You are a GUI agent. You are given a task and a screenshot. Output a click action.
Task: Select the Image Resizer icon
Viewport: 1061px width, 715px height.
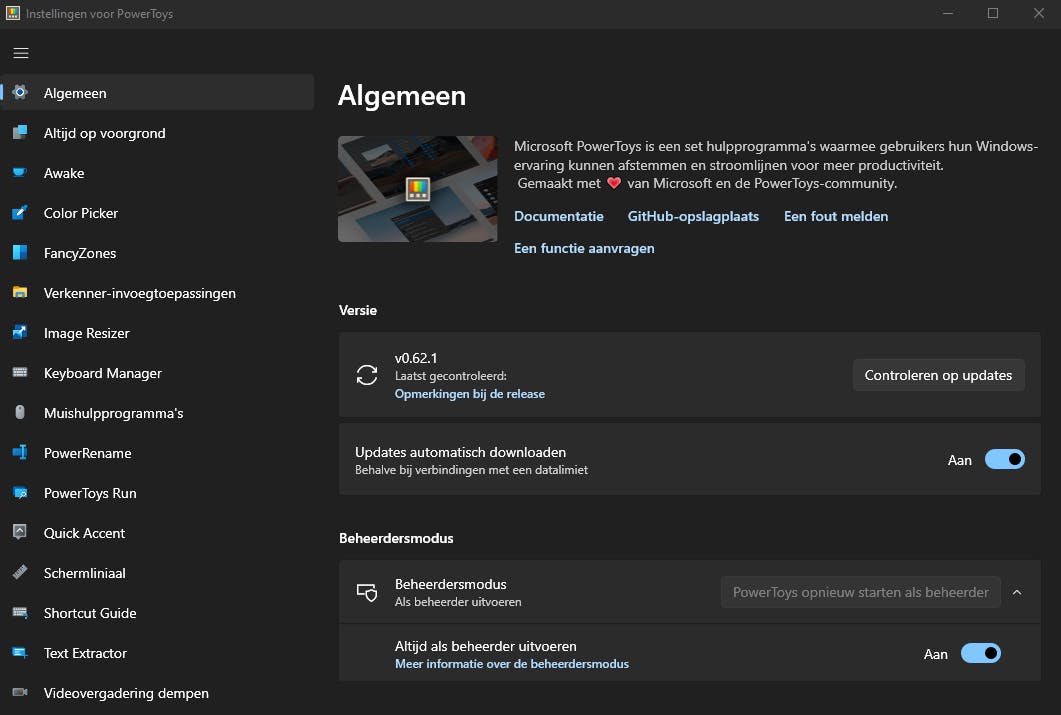[x=20, y=333]
